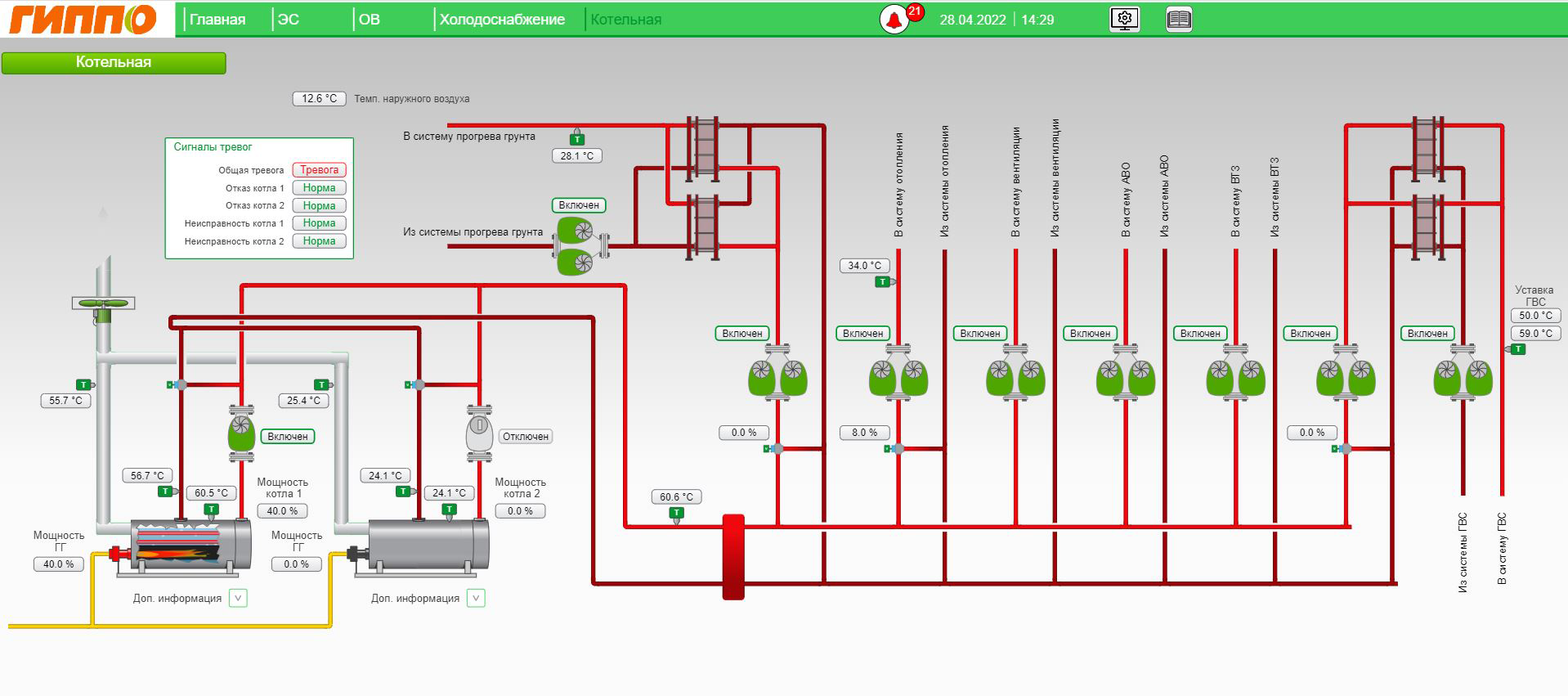
Task: Toggle boiler 2 pump 'Отключен' status
Action: click(525, 437)
